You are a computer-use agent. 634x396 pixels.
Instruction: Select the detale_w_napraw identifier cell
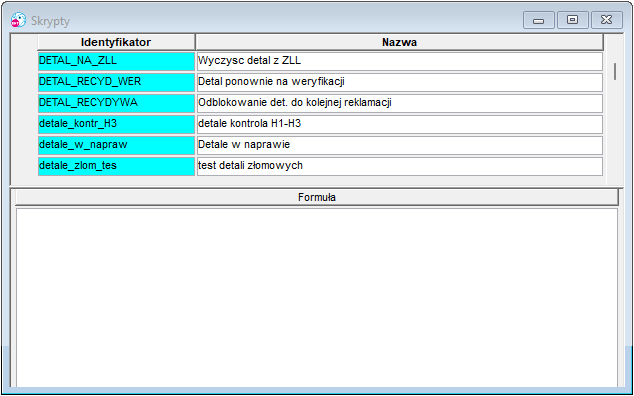[x=116, y=146]
